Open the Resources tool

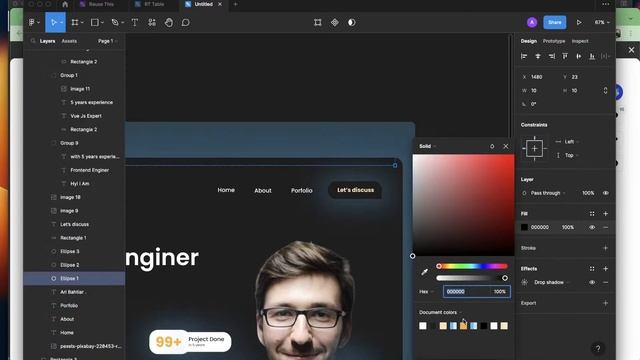152,22
